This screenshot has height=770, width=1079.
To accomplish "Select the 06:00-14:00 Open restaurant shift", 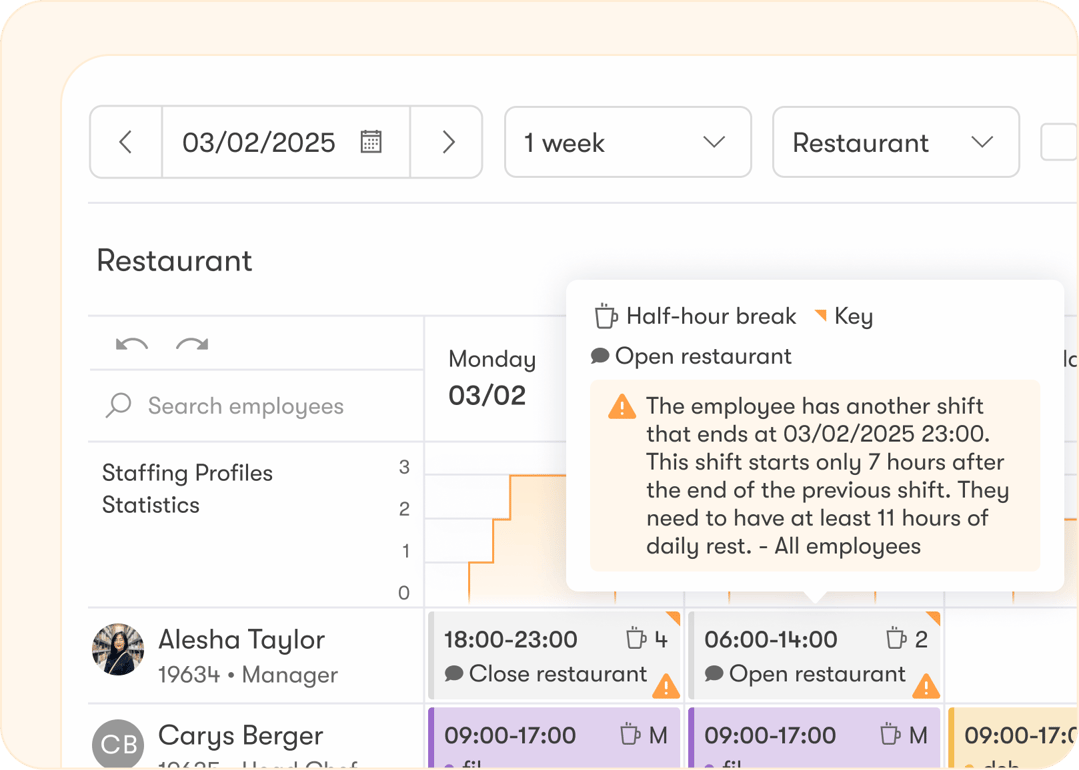I will click(814, 655).
